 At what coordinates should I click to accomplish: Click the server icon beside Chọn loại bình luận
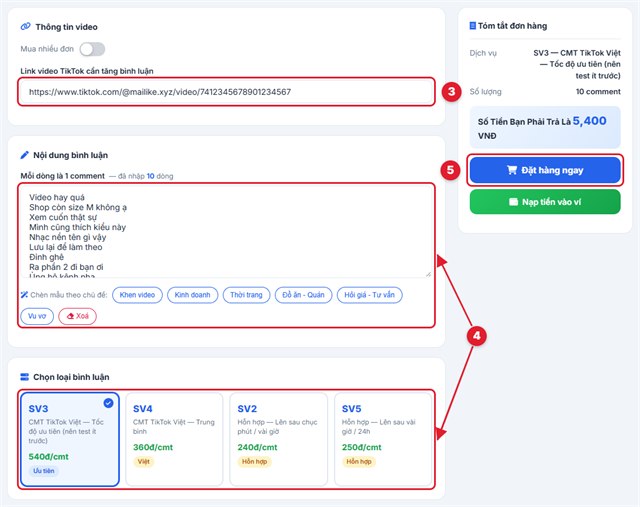coord(24,377)
